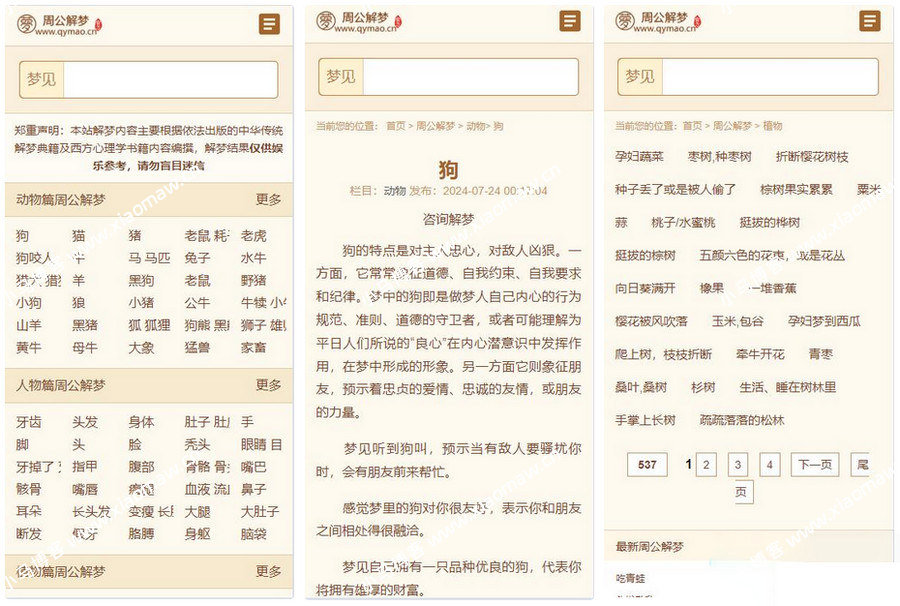This screenshot has height=606, width=900.
Task: Open the hamburger menu on the homepage screen
Action: point(269,24)
